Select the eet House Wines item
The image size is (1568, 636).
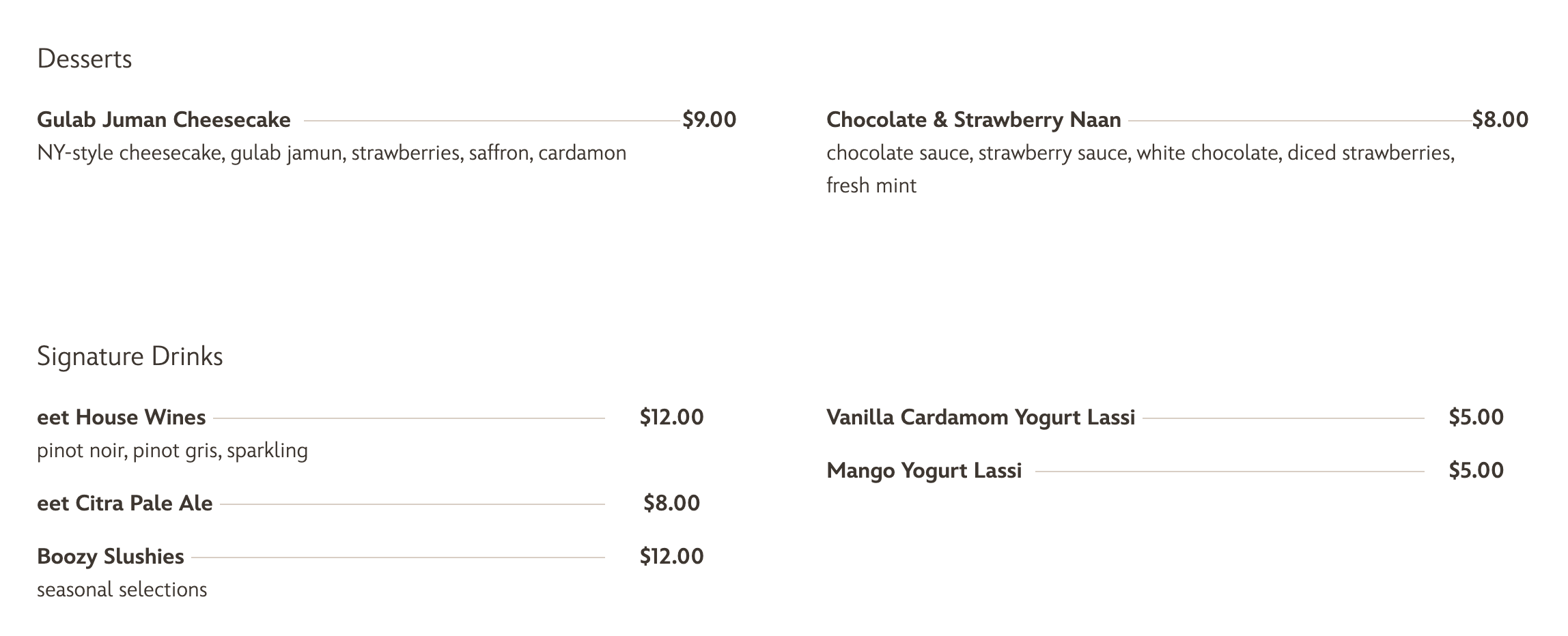pyautogui.click(x=122, y=418)
